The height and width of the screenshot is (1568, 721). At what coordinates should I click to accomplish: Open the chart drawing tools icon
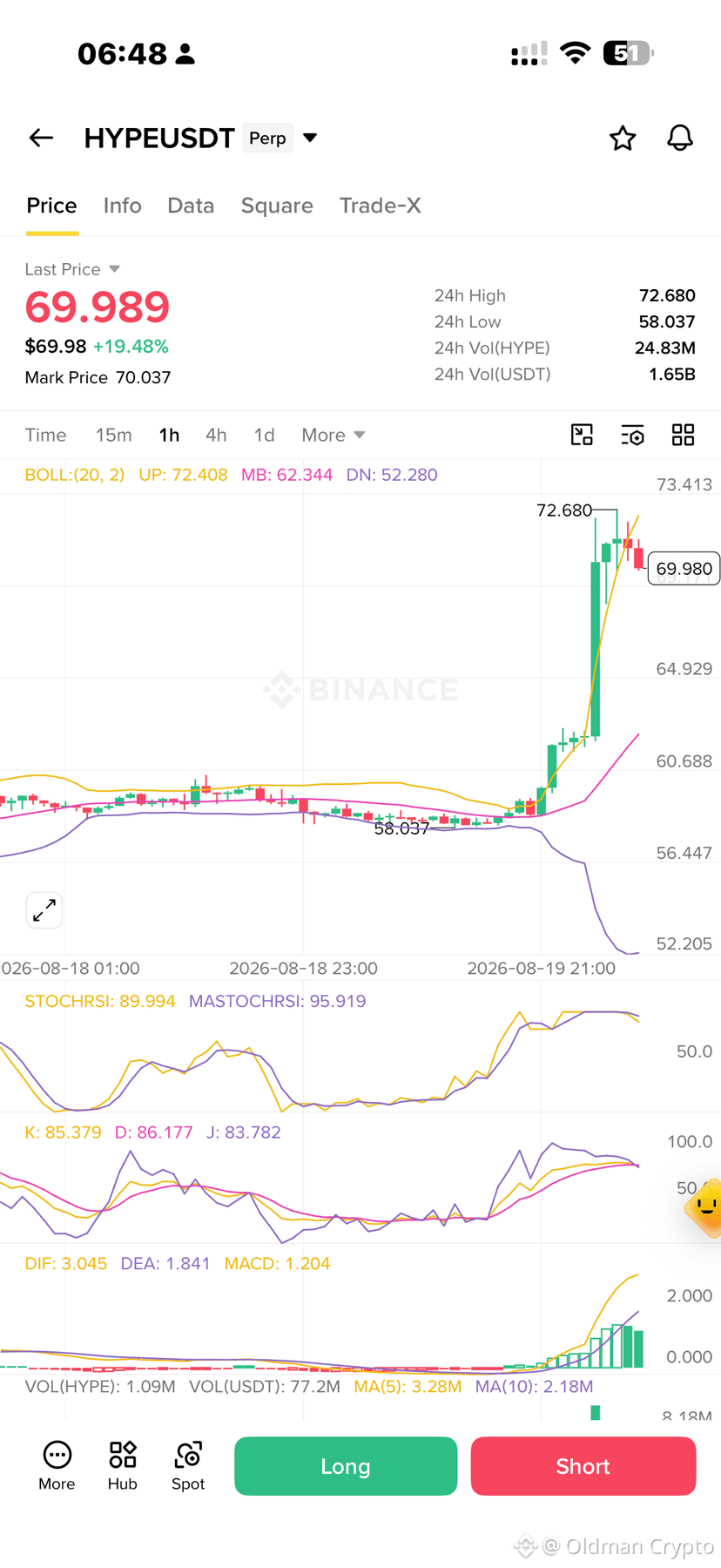pyautogui.click(x=582, y=435)
